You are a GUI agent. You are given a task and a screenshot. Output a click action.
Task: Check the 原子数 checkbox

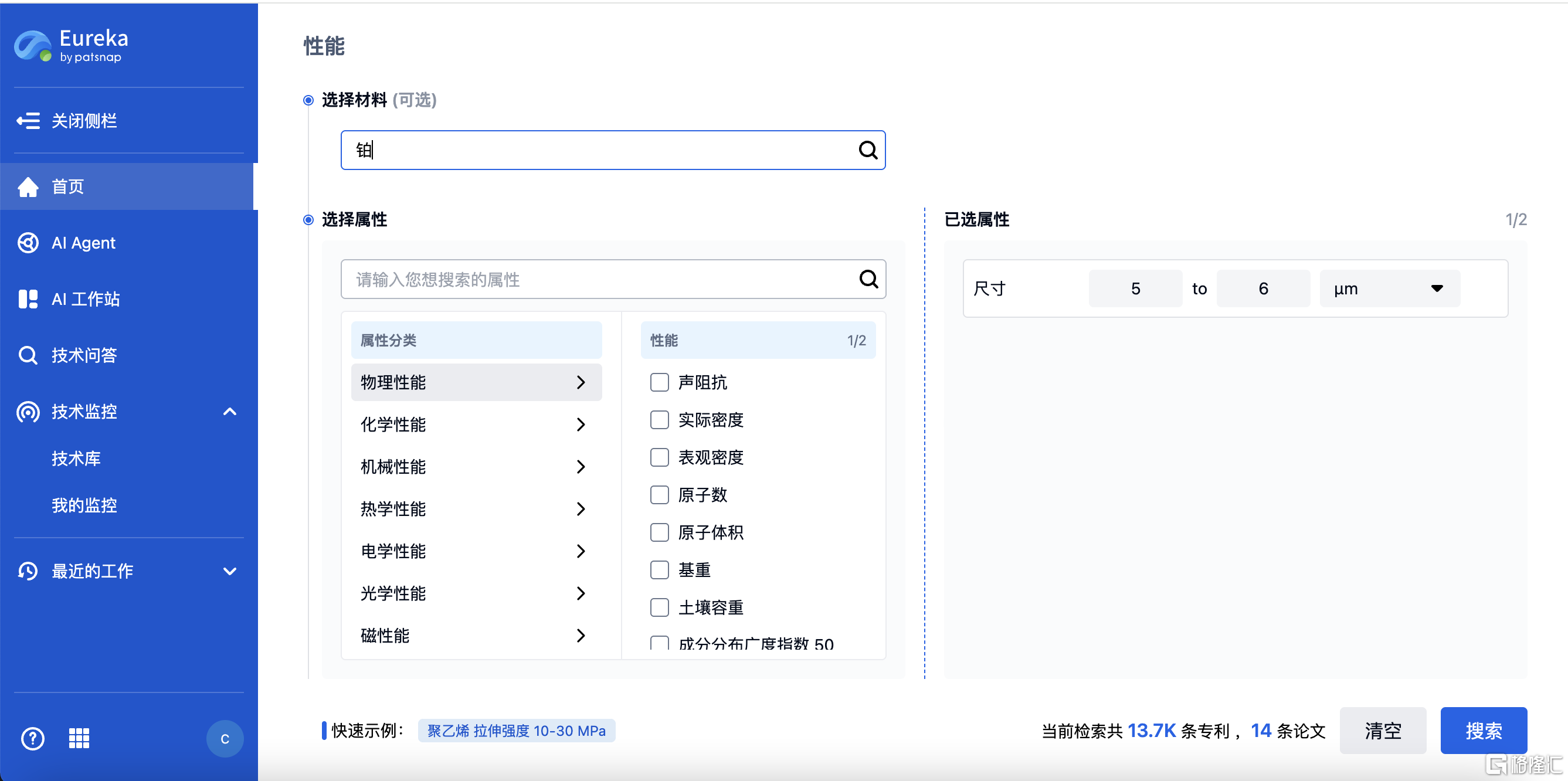click(x=659, y=495)
